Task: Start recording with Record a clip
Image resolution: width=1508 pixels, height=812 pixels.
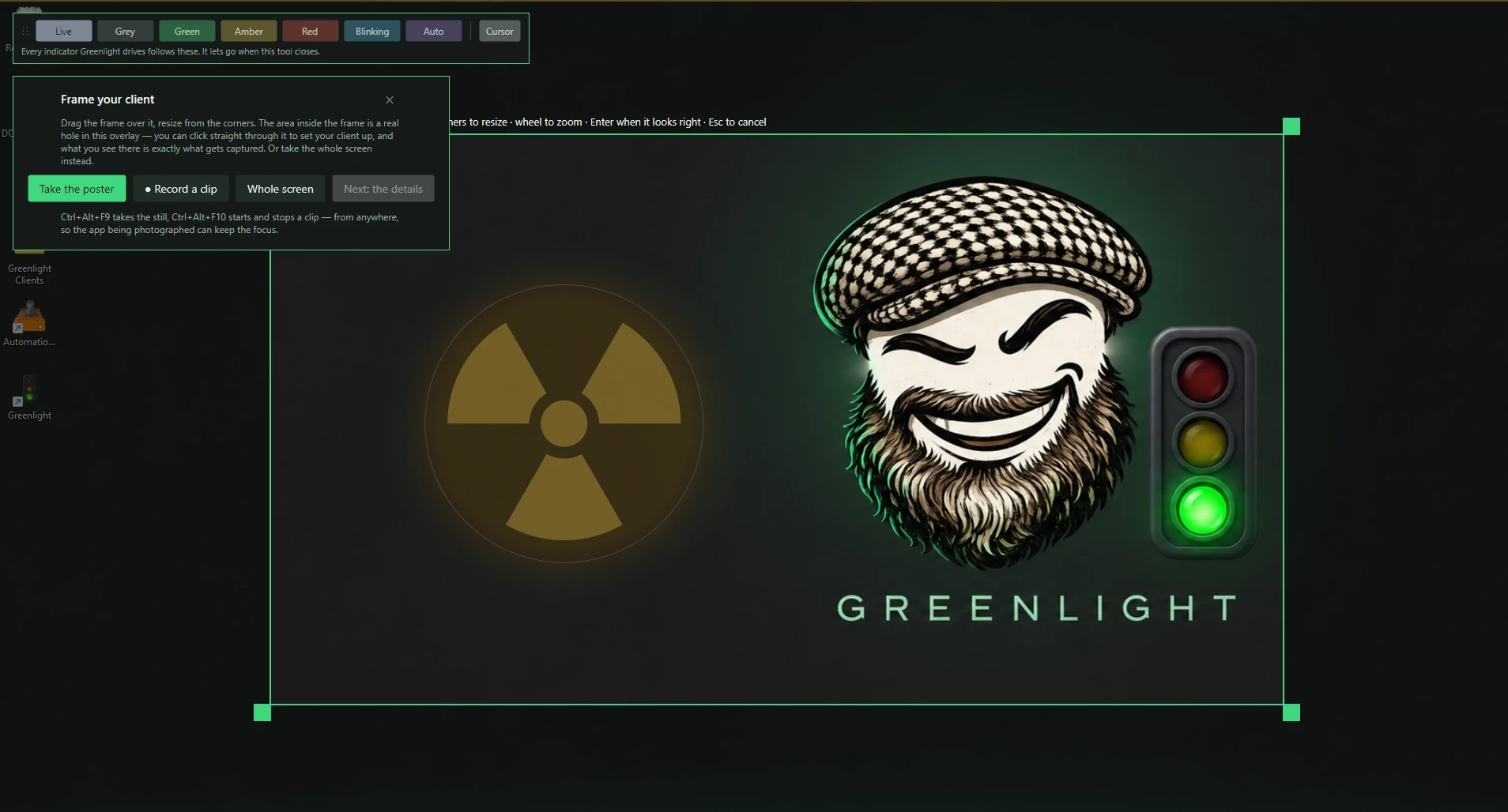Action: 181,189
